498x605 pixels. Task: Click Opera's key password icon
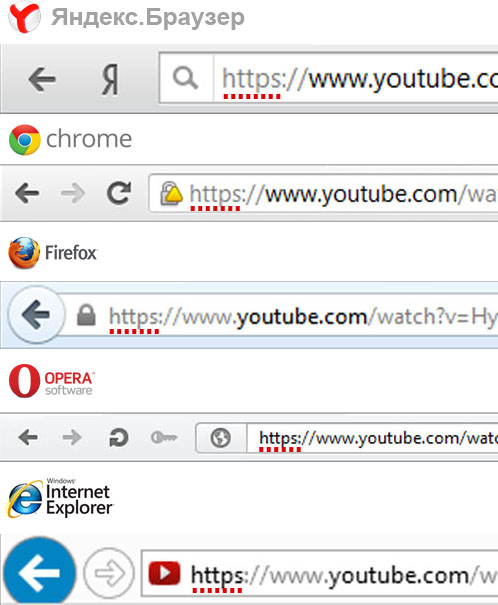point(164,438)
